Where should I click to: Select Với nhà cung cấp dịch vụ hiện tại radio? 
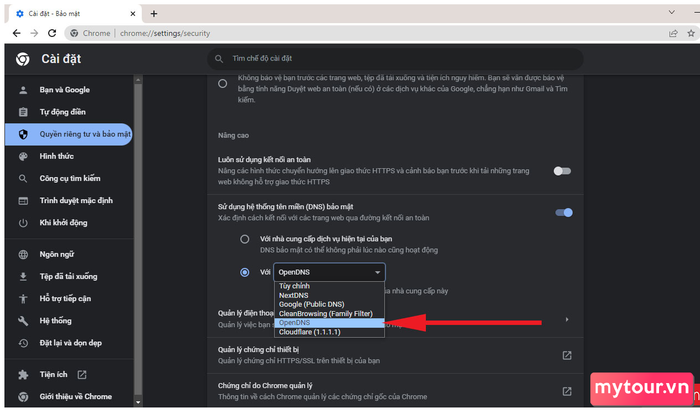click(x=245, y=239)
